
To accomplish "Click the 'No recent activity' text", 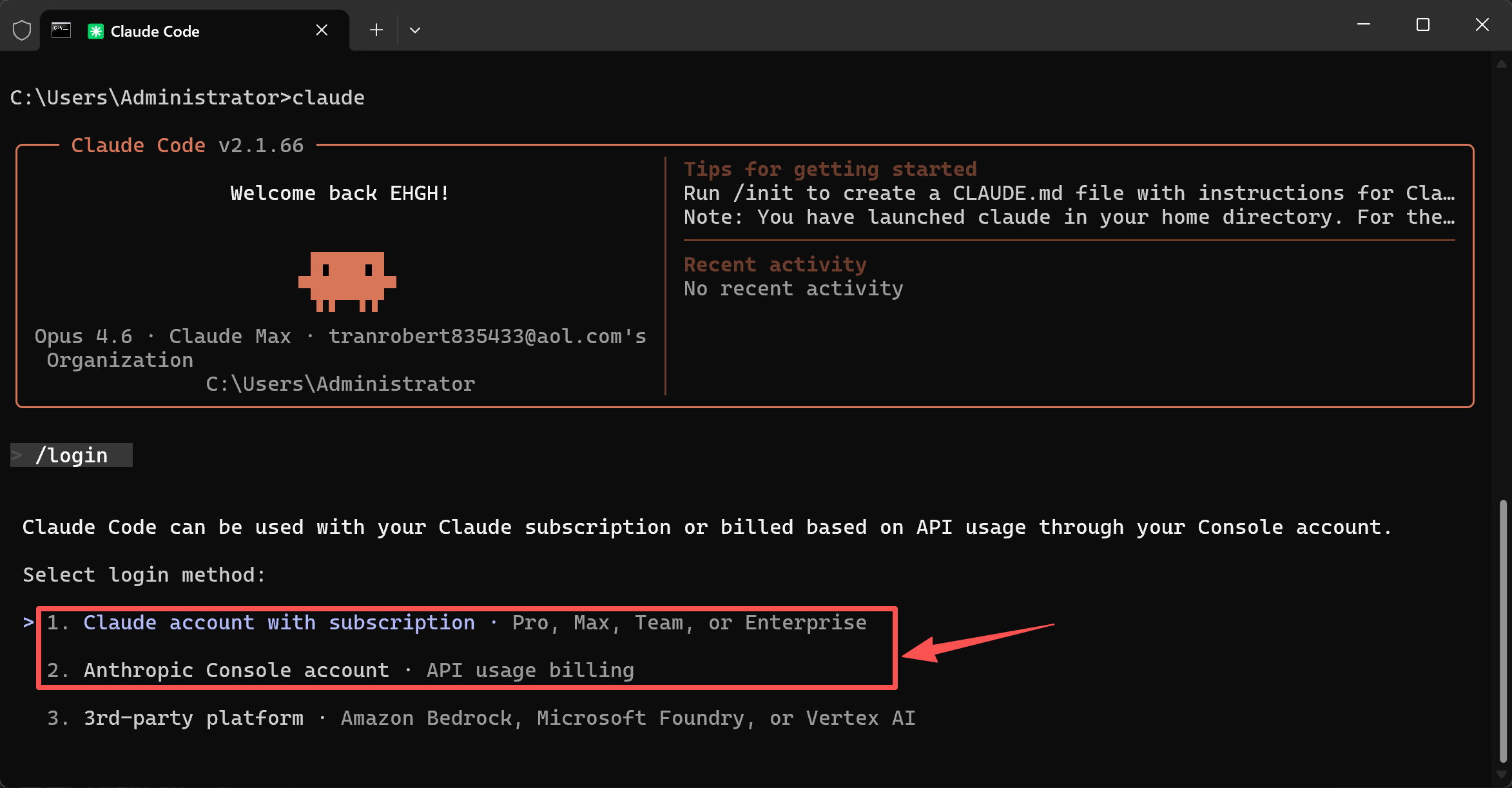I will click(793, 288).
